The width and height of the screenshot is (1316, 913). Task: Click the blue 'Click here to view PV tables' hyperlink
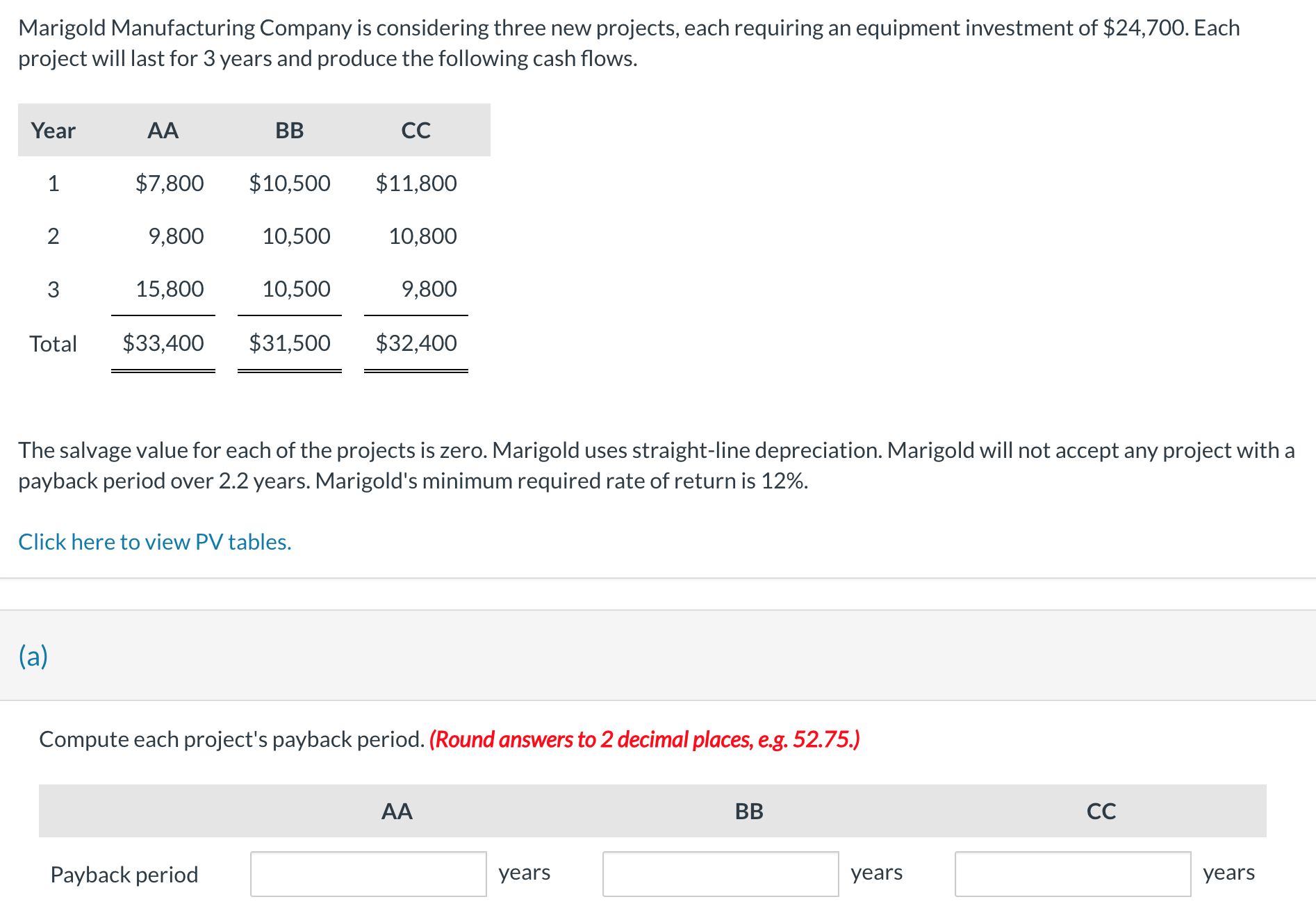coord(154,541)
